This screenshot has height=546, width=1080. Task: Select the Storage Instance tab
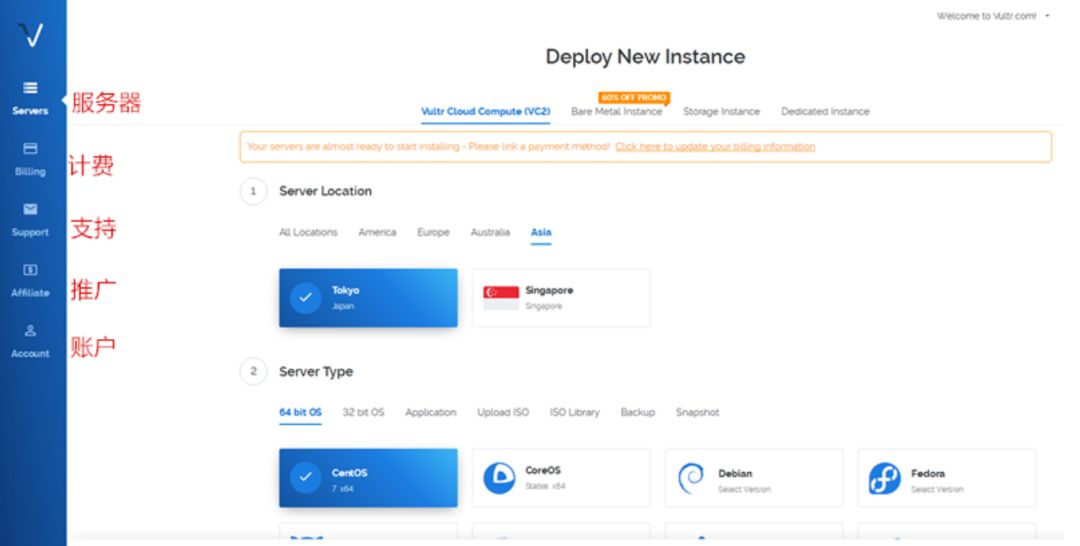coord(721,112)
